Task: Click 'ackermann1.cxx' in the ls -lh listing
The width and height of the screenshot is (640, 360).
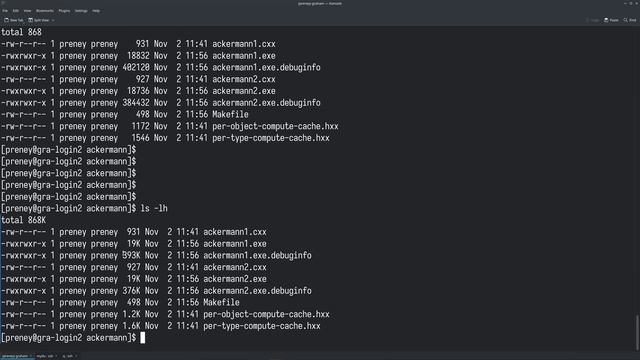Action: pos(235,232)
